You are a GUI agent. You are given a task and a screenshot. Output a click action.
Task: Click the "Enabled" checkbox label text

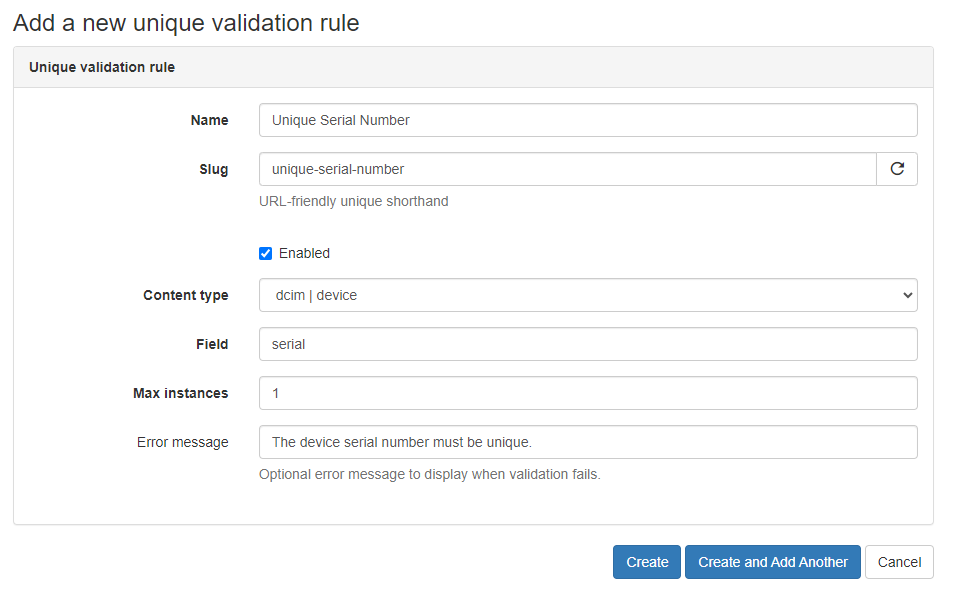(x=304, y=253)
